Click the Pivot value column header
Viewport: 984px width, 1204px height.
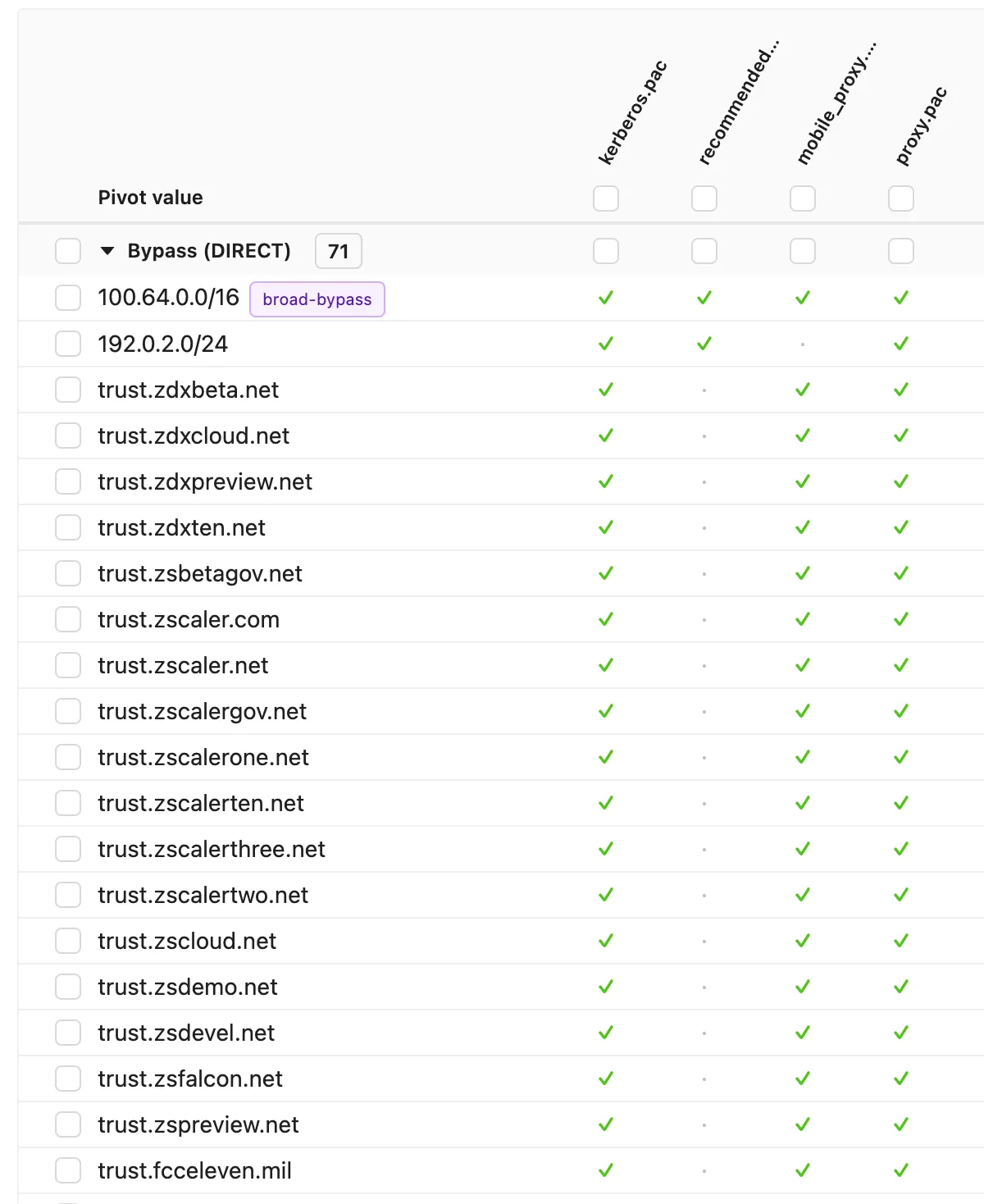[151, 198]
